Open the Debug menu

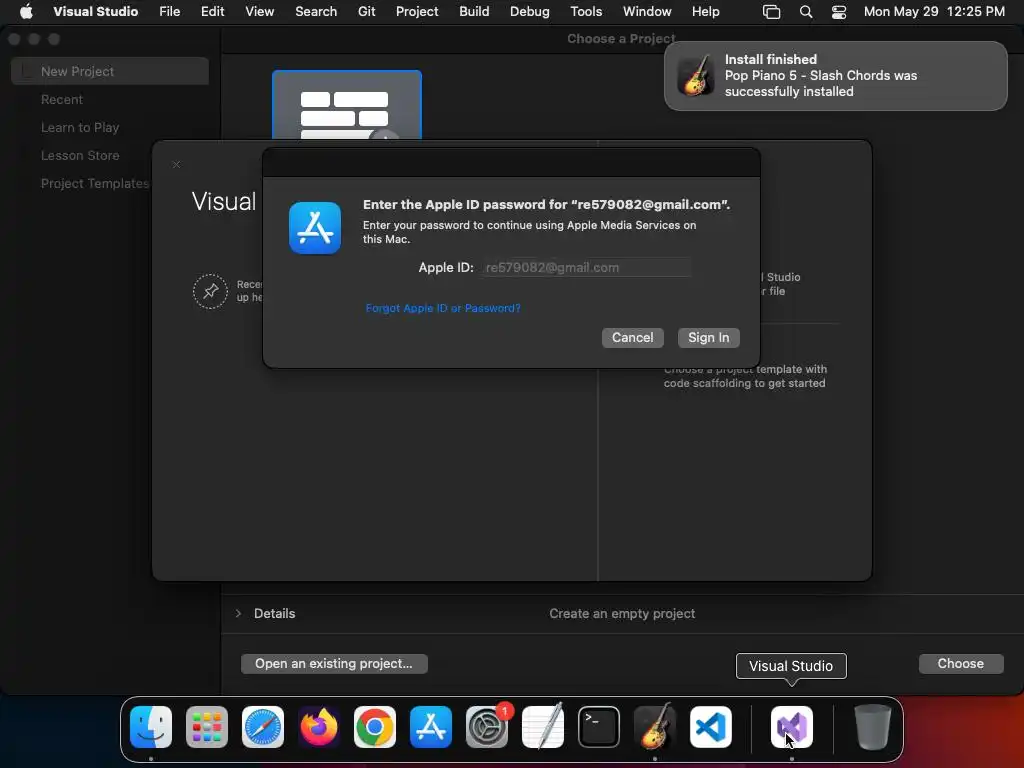pos(529,11)
